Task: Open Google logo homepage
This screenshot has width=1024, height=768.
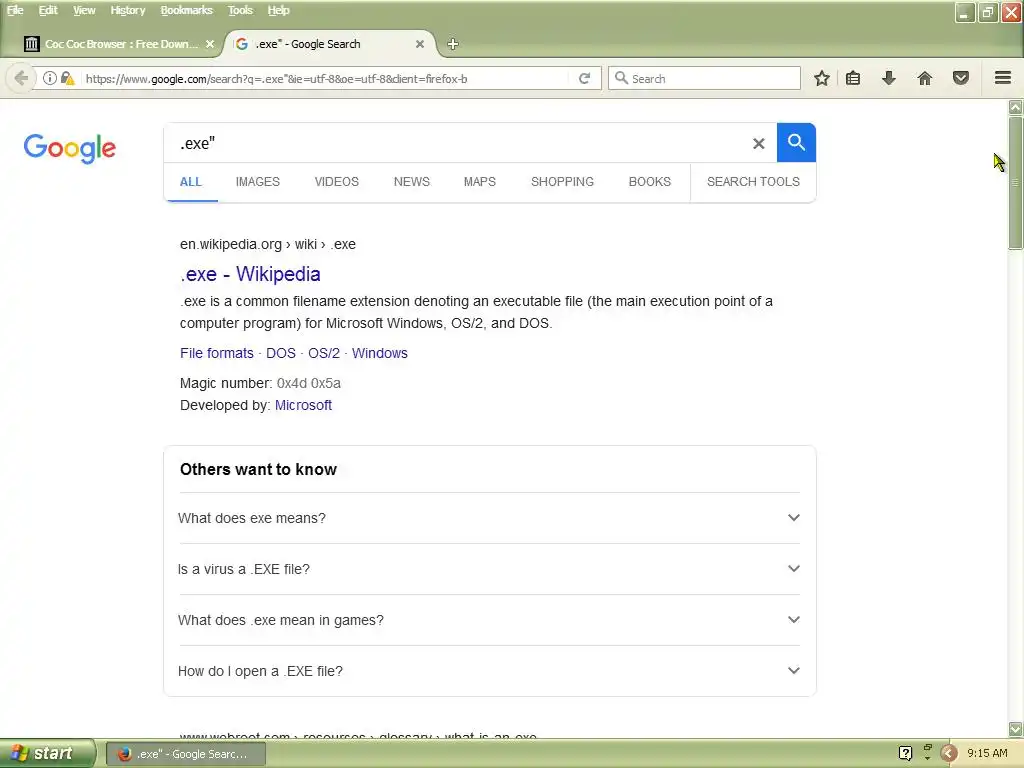Action: pos(70,149)
